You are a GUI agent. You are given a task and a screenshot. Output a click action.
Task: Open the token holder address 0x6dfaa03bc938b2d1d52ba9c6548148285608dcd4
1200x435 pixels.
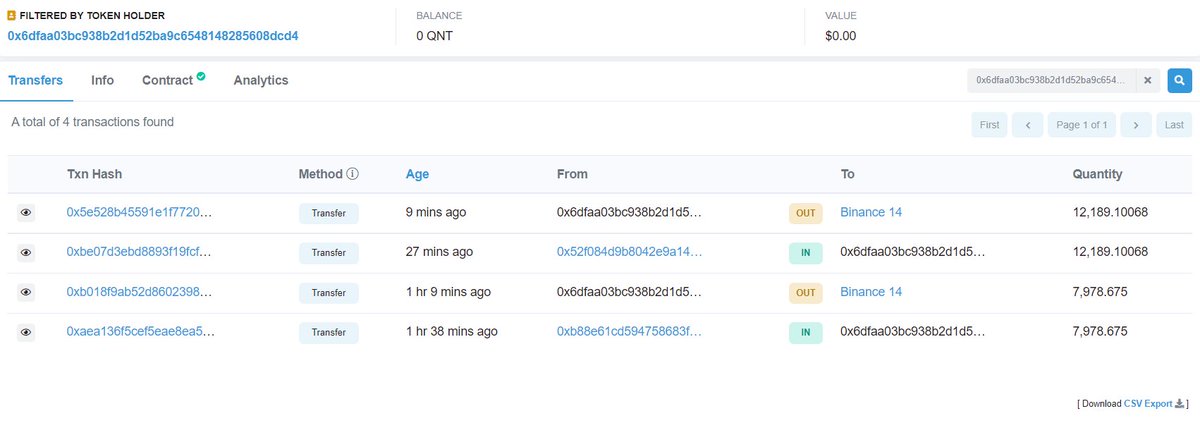point(153,36)
